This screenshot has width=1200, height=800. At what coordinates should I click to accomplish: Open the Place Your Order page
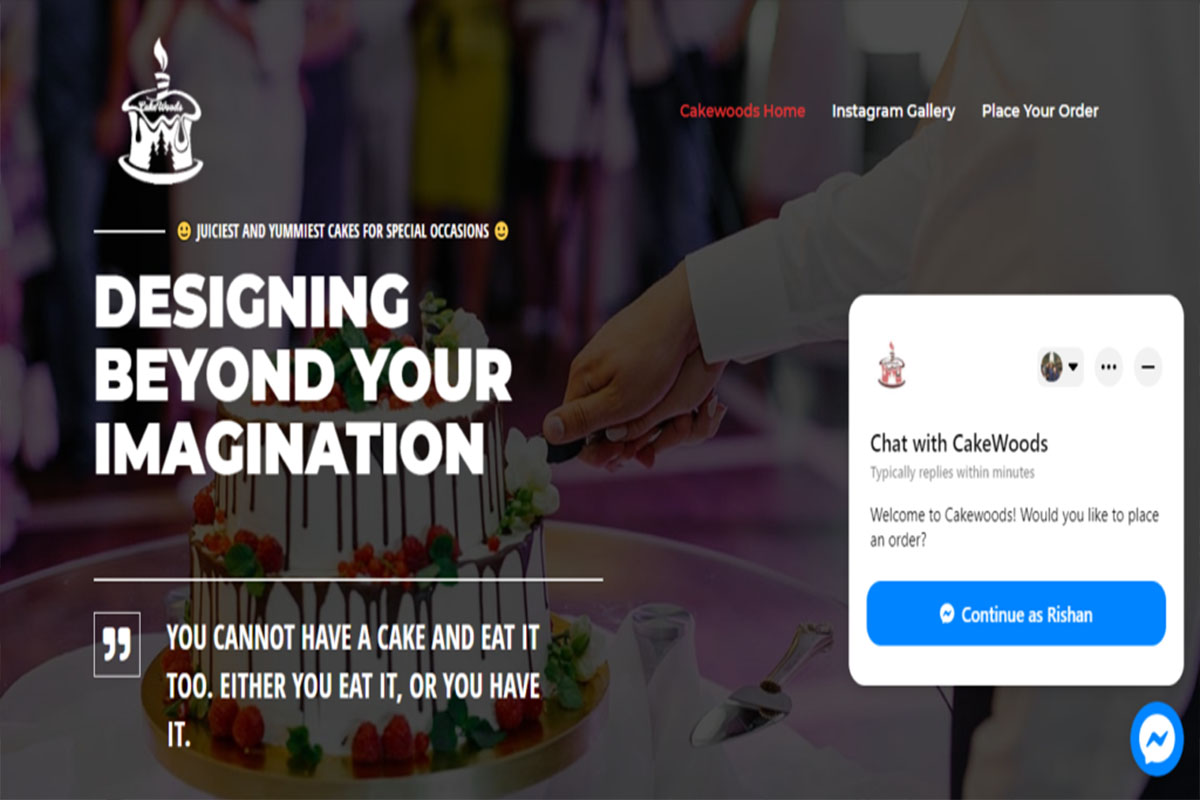(x=1040, y=111)
